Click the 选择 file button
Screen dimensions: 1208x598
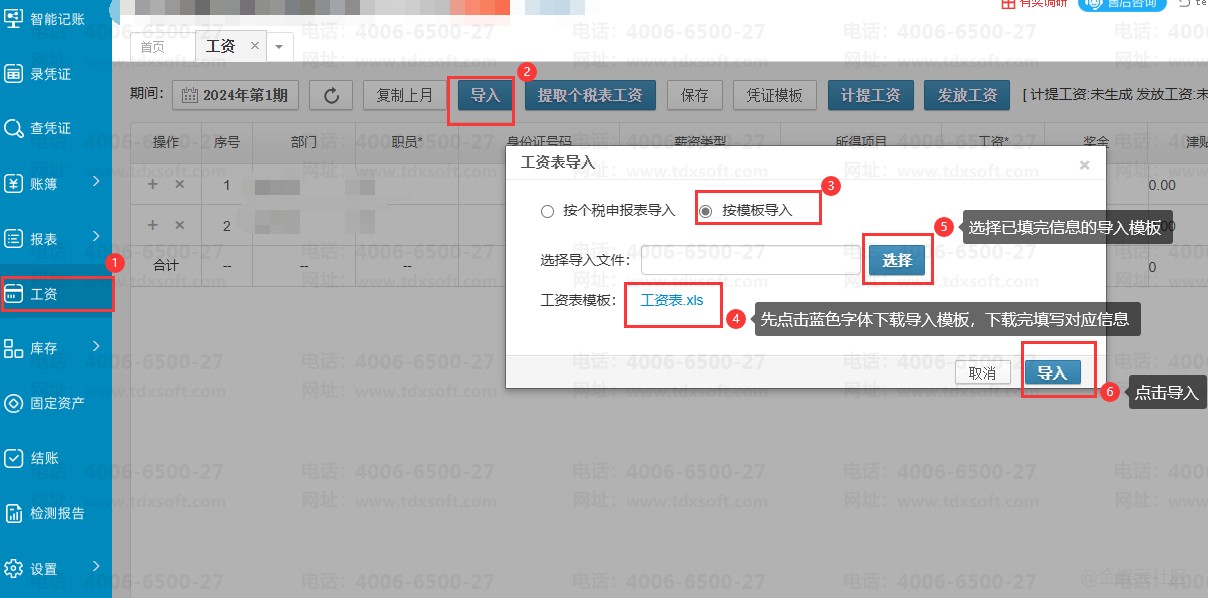tap(897, 261)
